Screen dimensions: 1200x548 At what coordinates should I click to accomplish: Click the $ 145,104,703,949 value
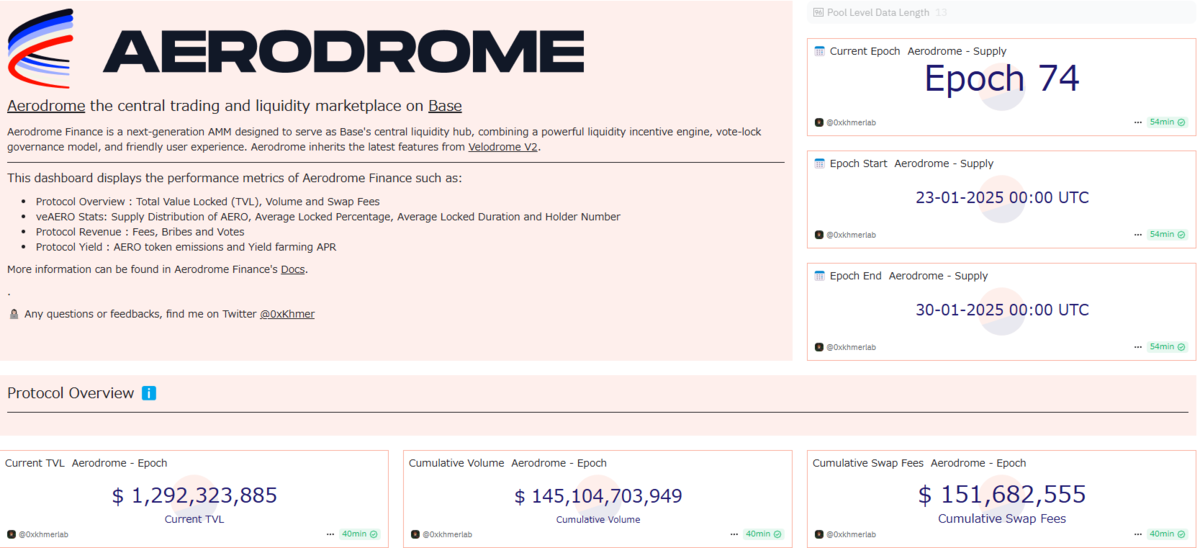(598, 495)
